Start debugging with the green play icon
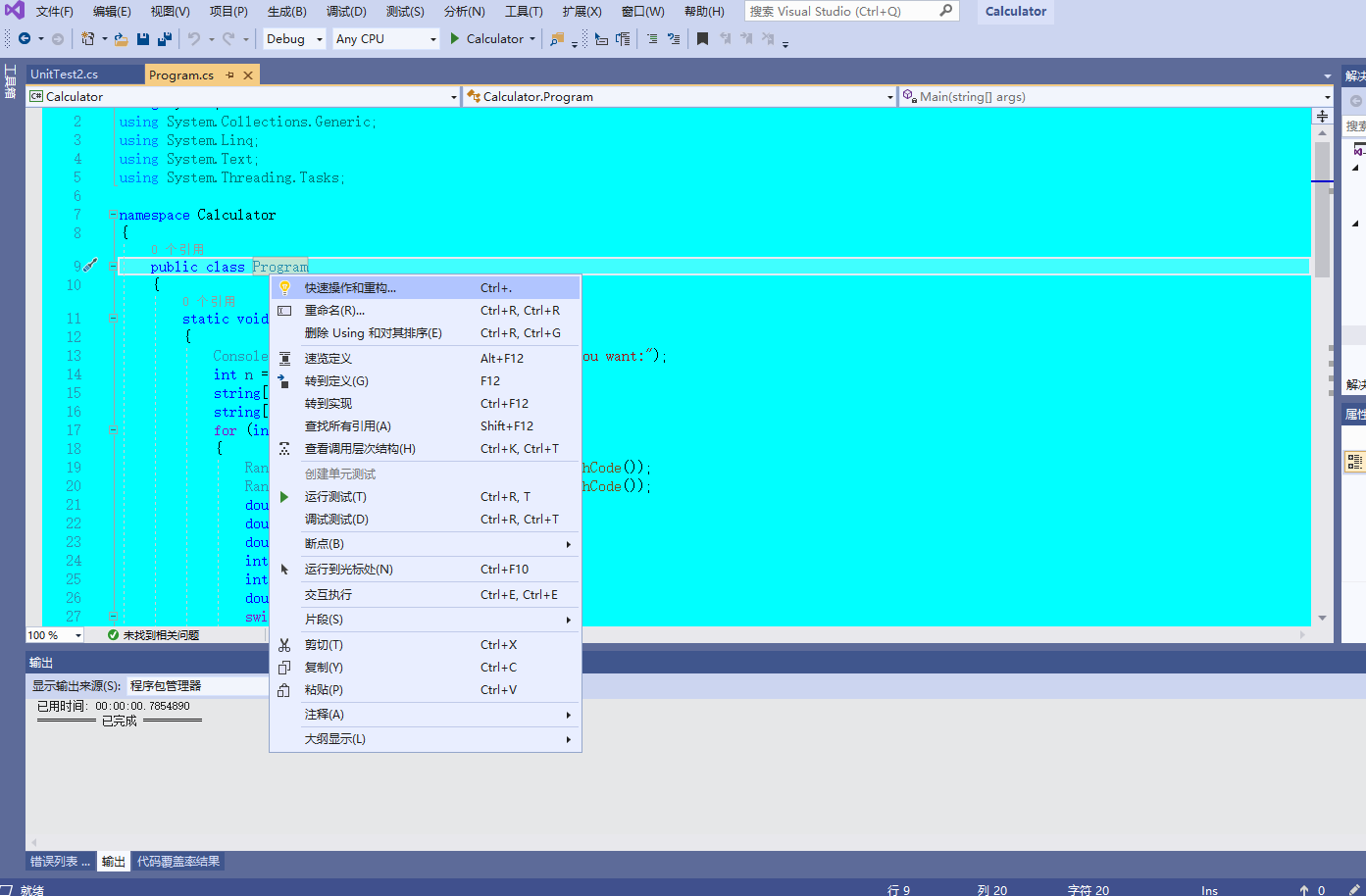 coord(455,39)
